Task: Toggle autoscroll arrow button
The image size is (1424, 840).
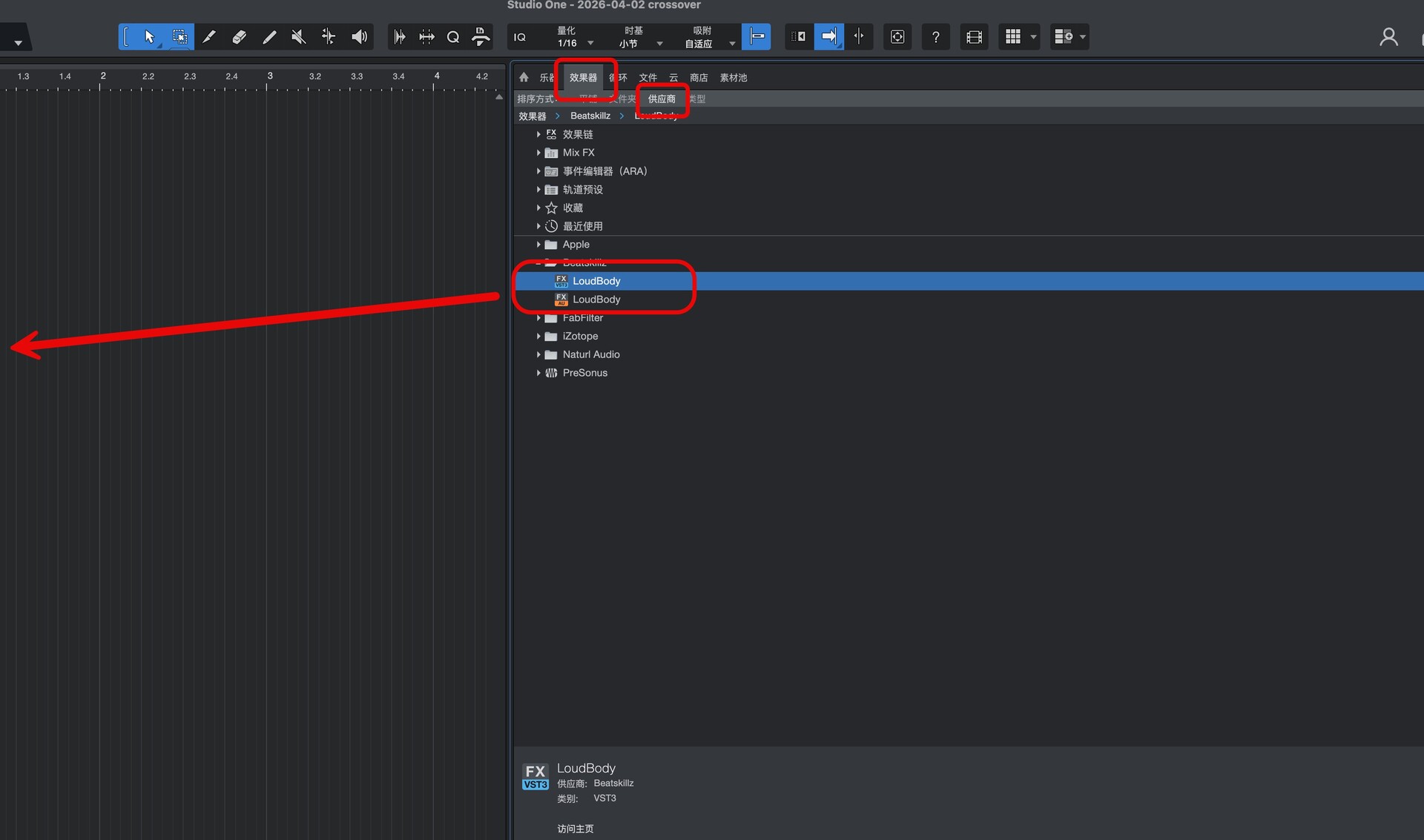Action: 828,37
